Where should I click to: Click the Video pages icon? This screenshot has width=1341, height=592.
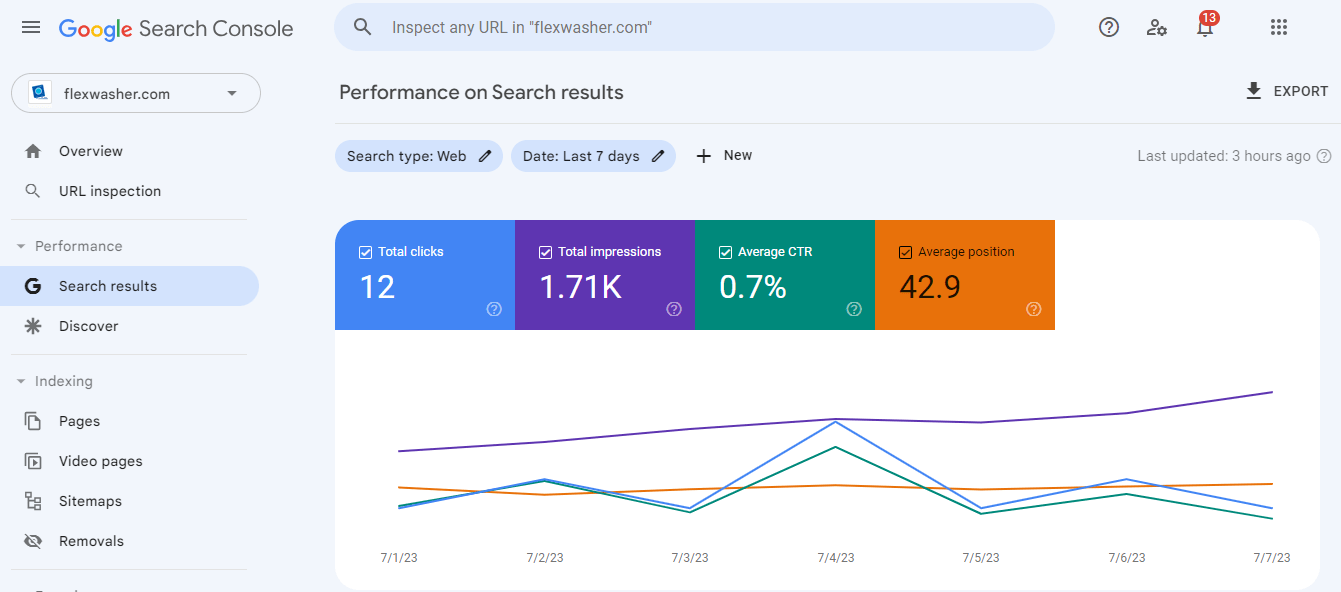click(x=33, y=461)
